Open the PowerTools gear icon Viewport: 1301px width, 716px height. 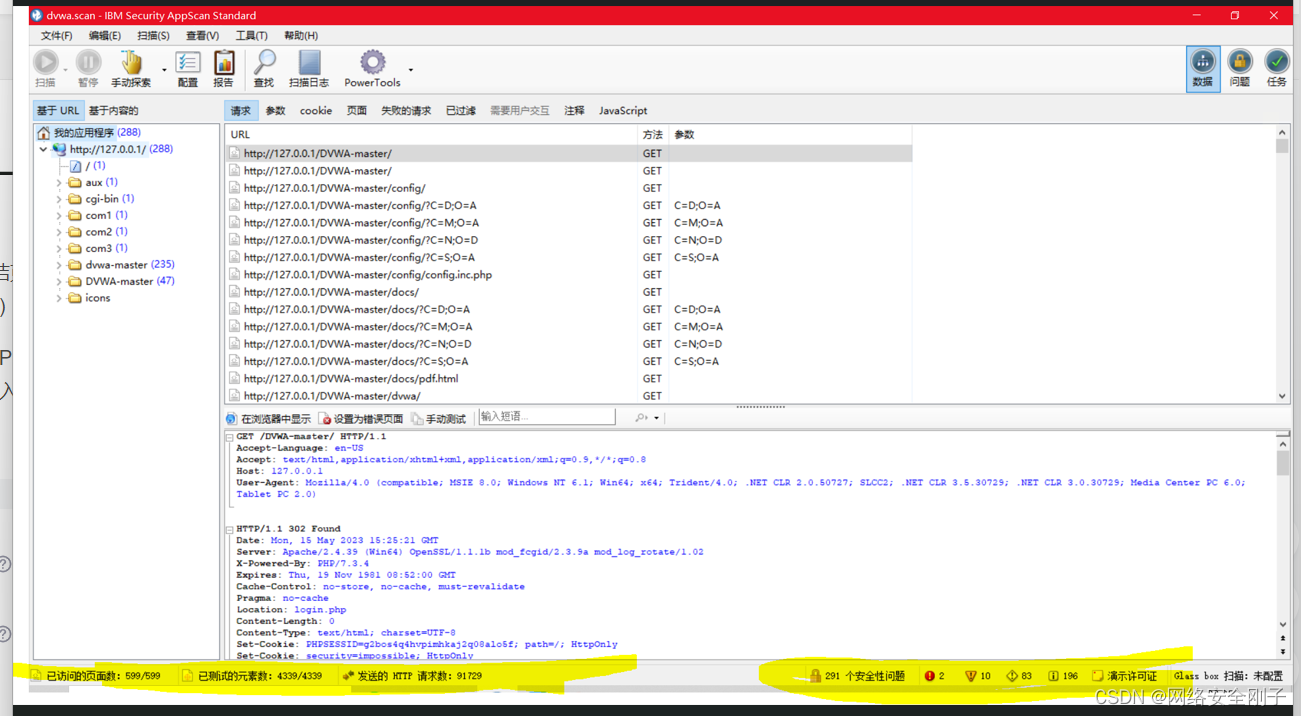point(372,63)
